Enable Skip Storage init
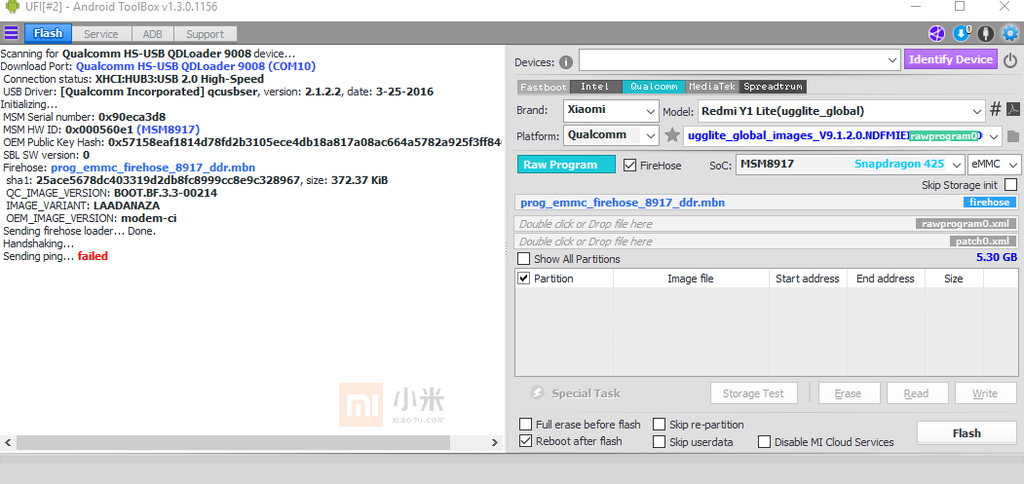The width and height of the screenshot is (1024, 484). [1010, 185]
